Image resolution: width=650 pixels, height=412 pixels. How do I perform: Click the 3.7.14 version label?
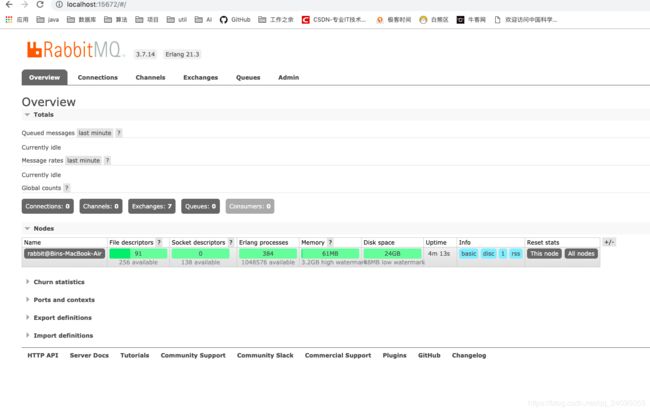pyautogui.click(x=145, y=54)
